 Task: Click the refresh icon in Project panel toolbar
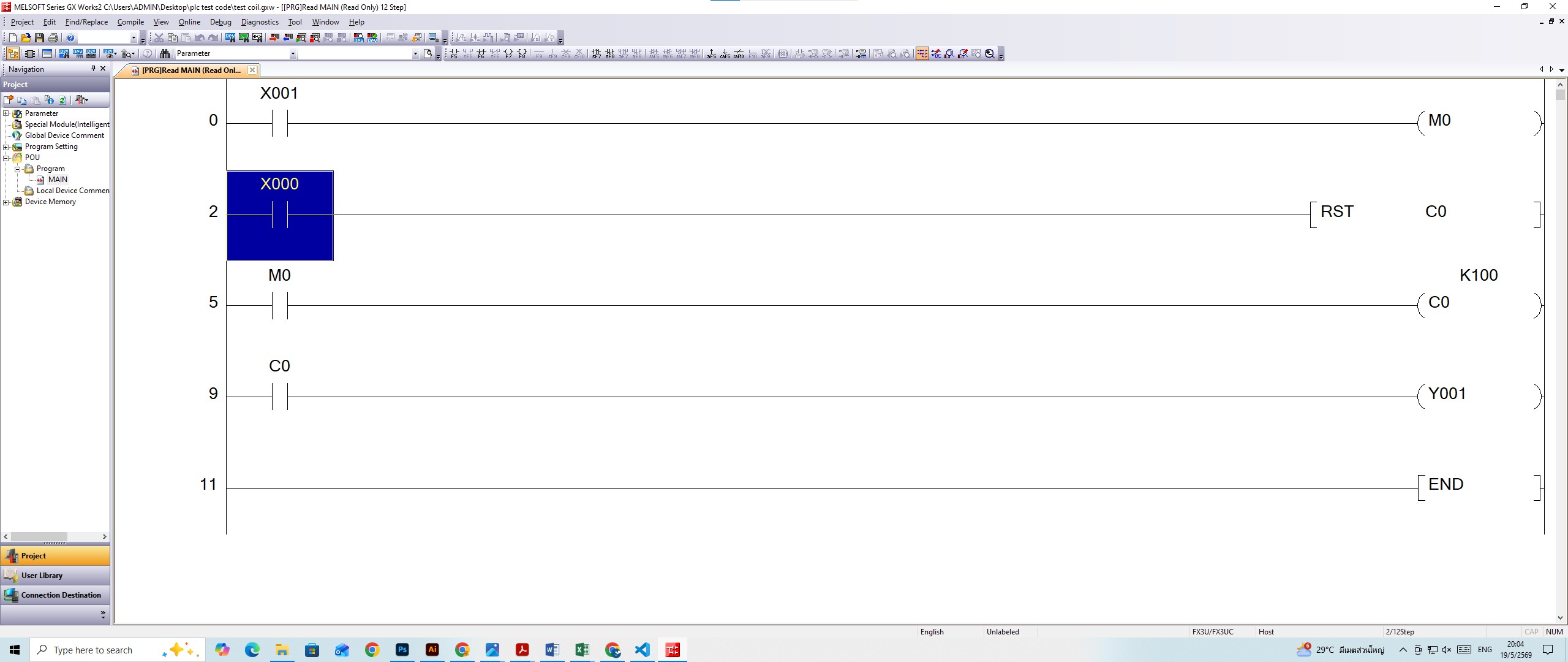coord(62,100)
